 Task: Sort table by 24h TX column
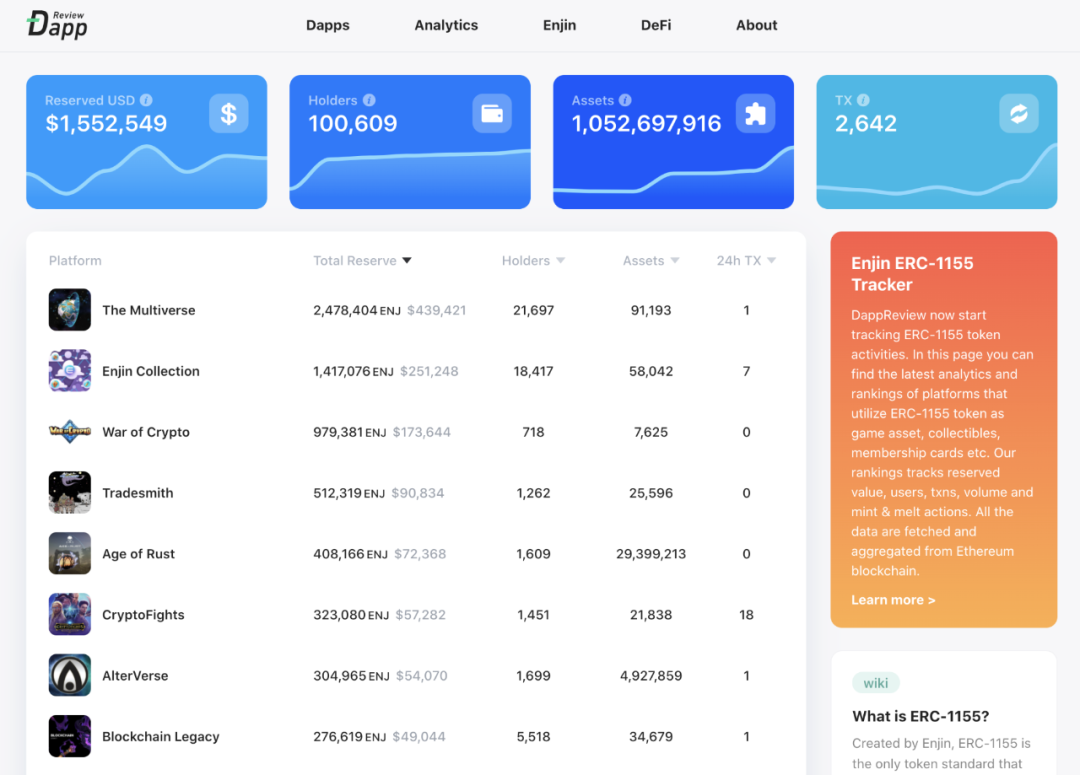click(746, 261)
